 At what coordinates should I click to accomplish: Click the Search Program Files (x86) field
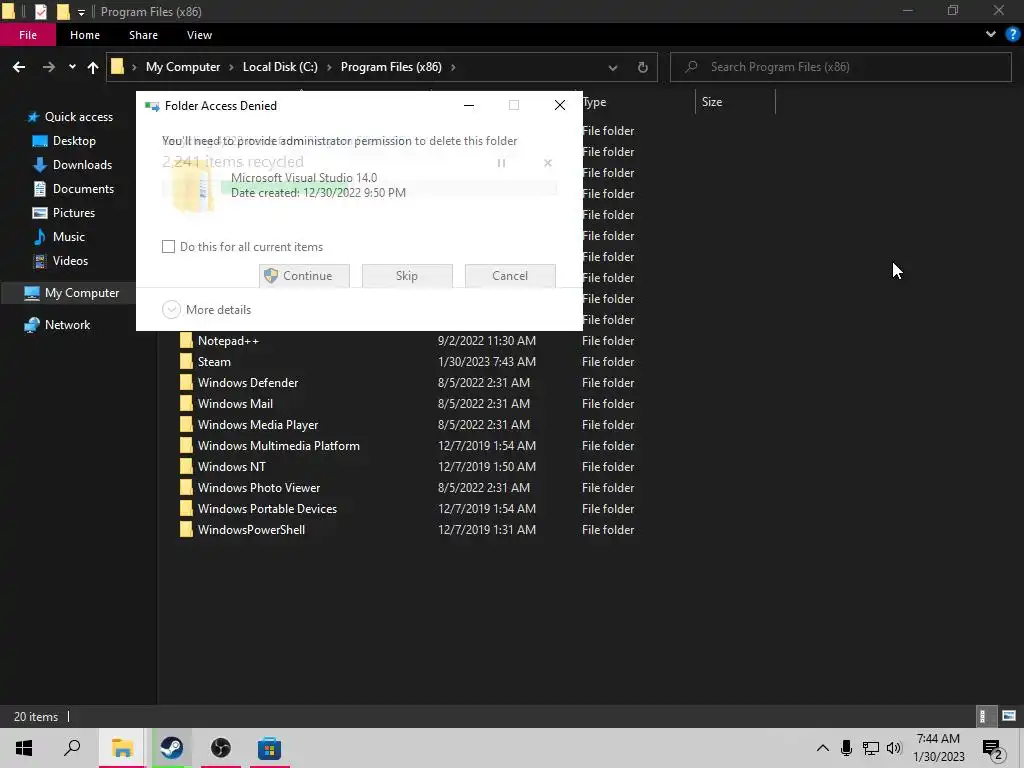point(840,67)
